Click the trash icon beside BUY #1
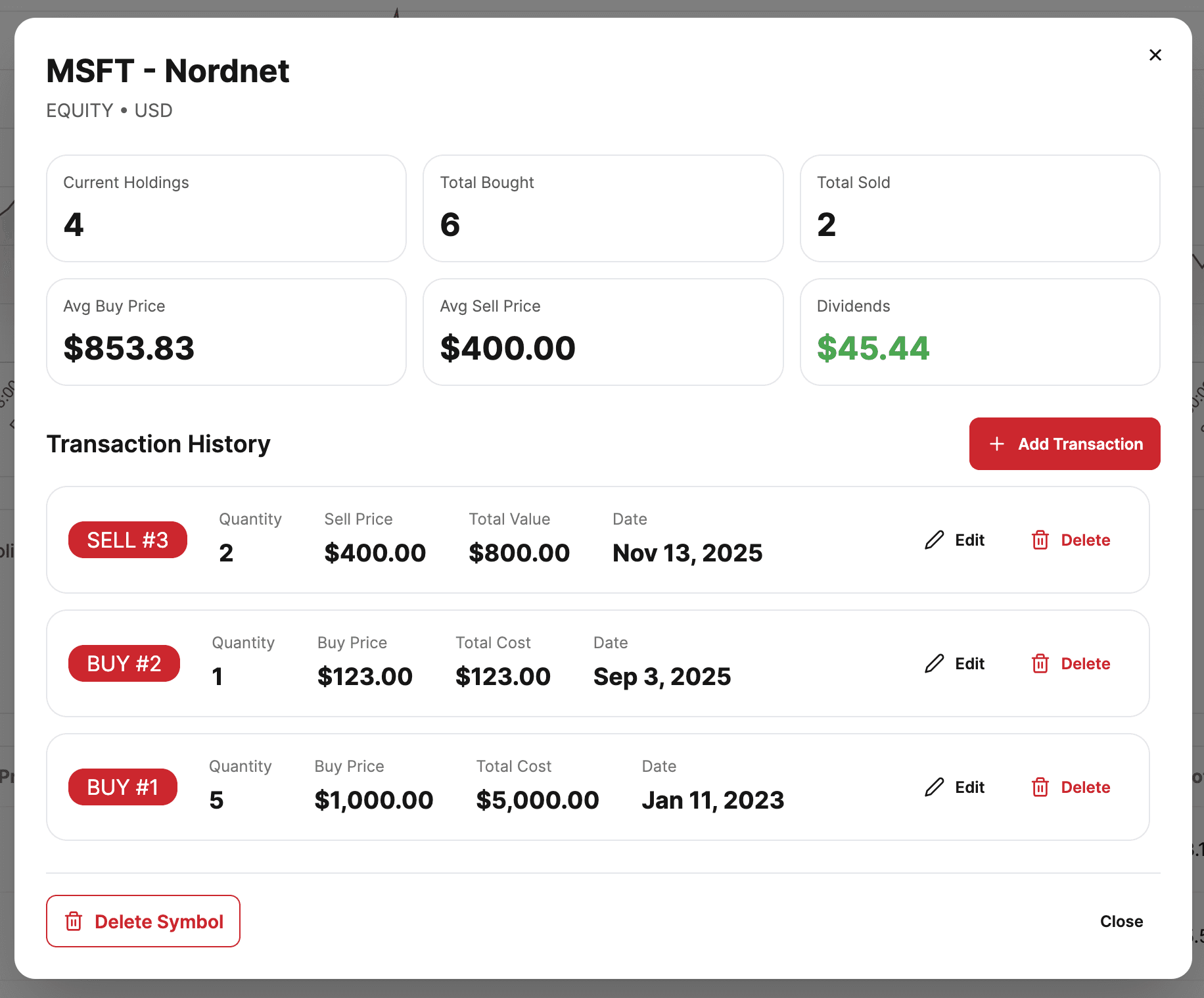This screenshot has height=998, width=1204. pos(1040,787)
